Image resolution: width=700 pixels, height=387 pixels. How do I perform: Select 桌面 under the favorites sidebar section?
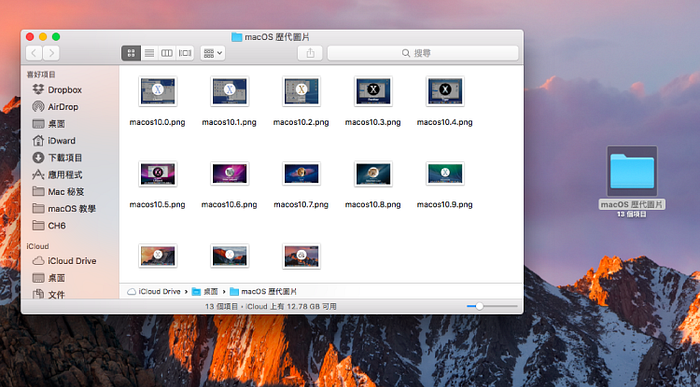pyautogui.click(x=49, y=124)
